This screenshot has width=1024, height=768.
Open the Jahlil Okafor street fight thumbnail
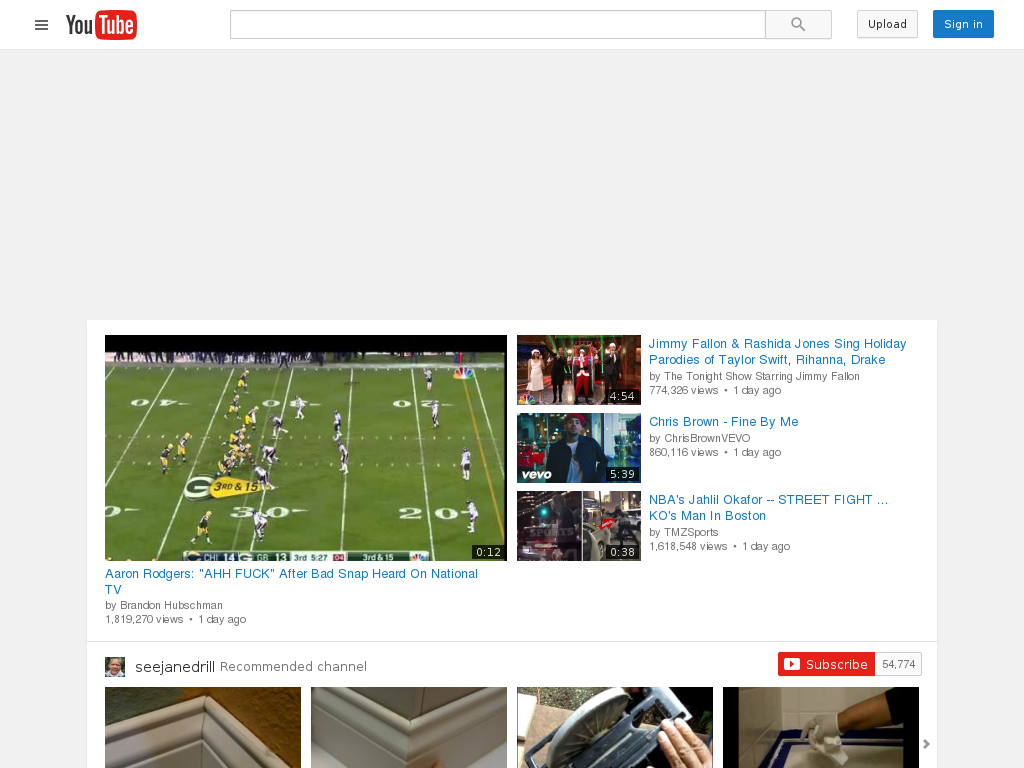[579, 526]
